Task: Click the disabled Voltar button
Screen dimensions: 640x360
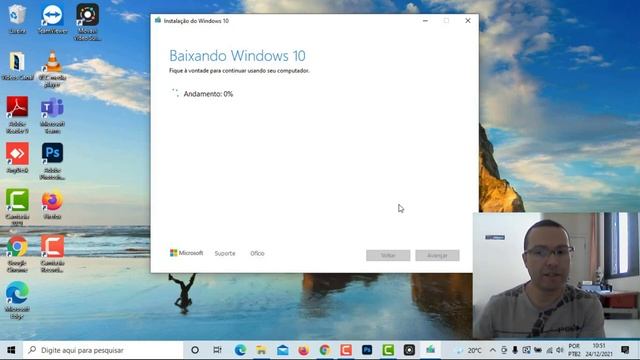Action: click(x=388, y=256)
